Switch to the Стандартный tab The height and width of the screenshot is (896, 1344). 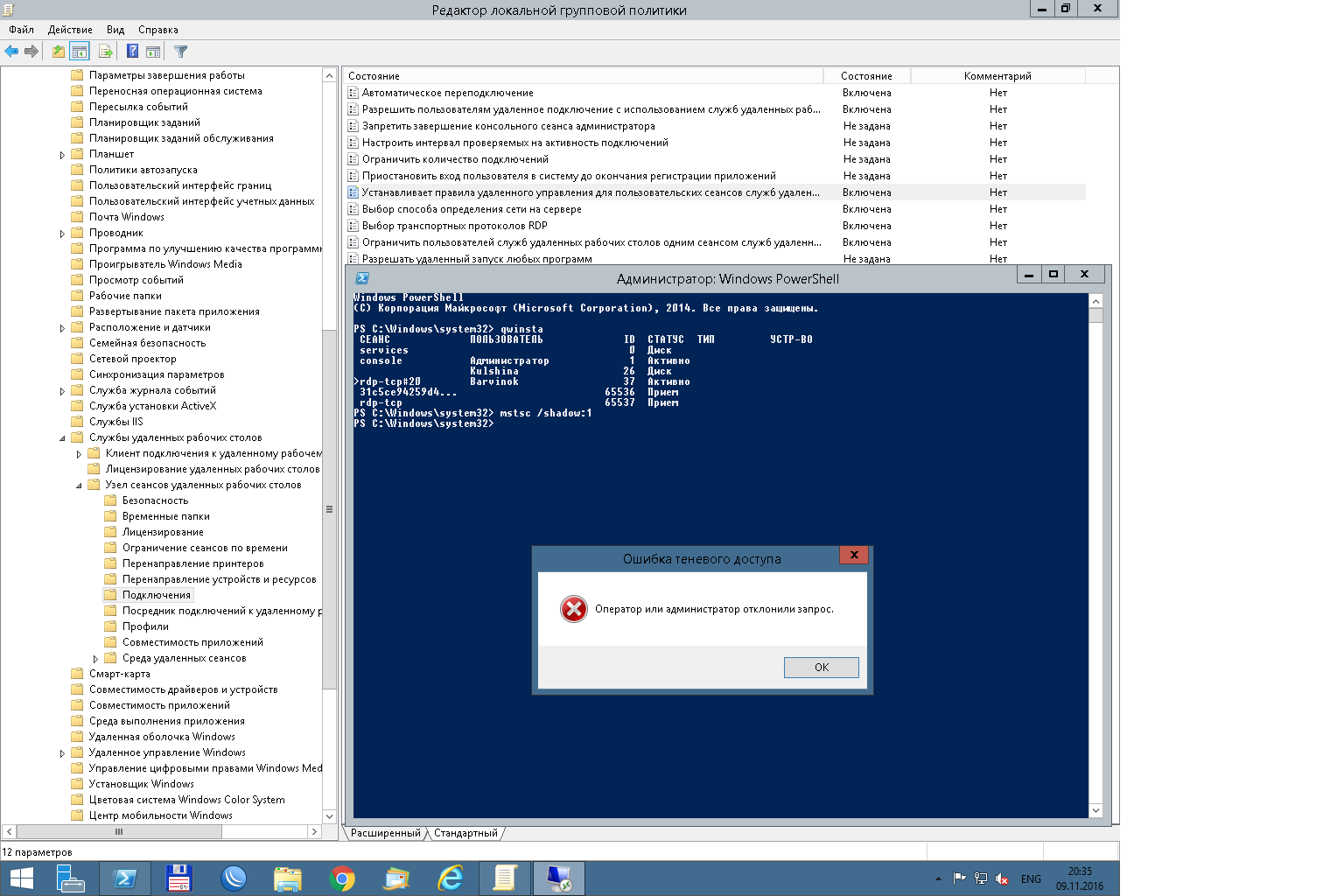(465, 833)
